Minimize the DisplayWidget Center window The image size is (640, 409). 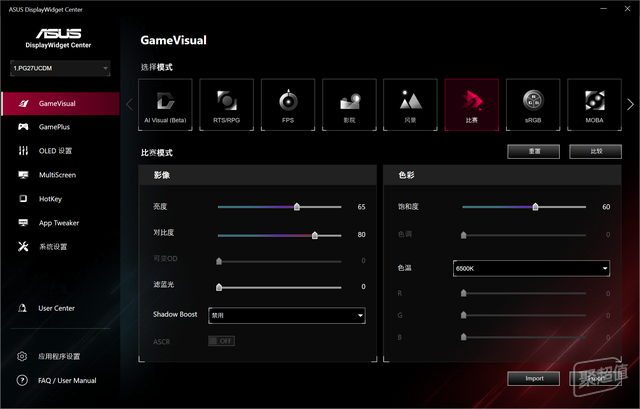point(604,9)
